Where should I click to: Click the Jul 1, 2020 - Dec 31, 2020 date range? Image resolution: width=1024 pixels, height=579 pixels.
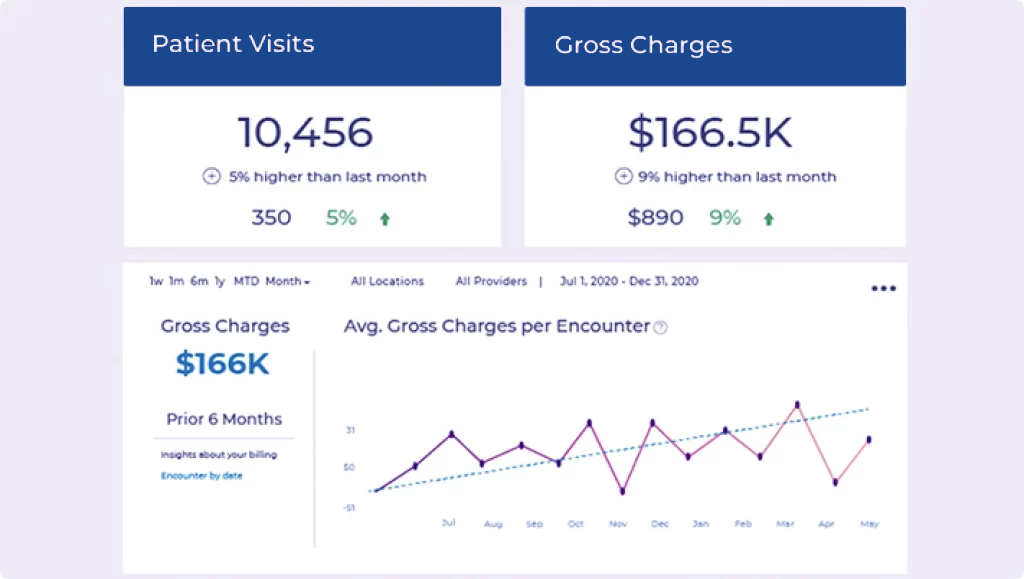pos(629,282)
